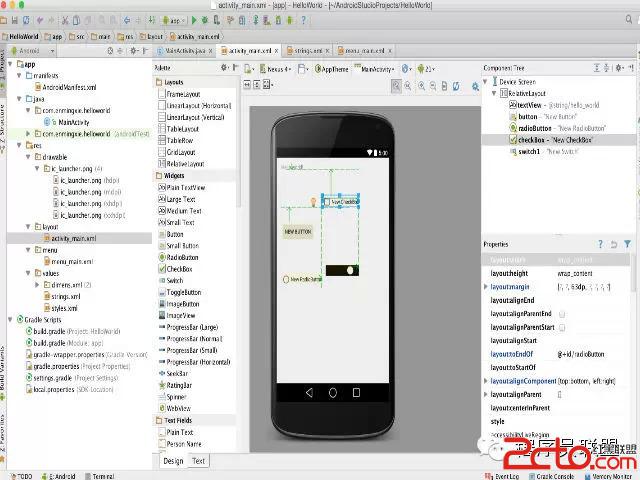Toggle layoutalignParentStart checkbox
This screenshot has width=640, height=480.
(x=562, y=327)
